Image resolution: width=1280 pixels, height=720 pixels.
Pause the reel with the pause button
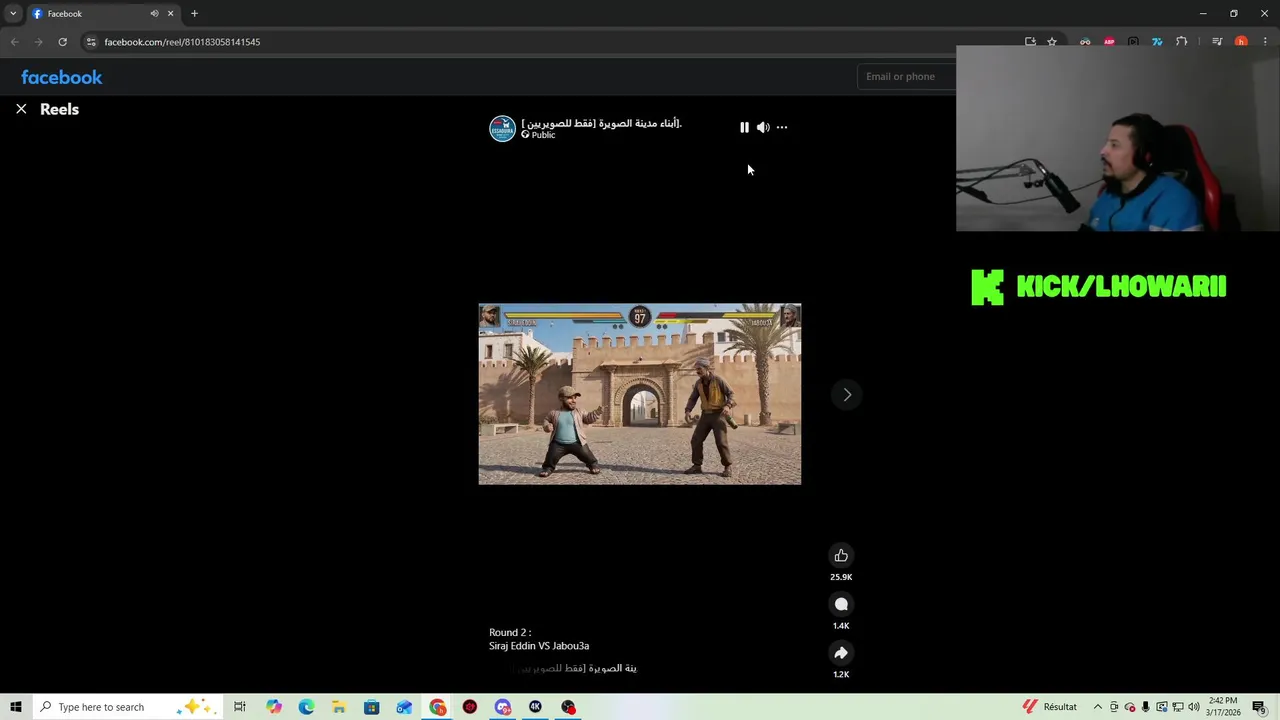pos(744,127)
